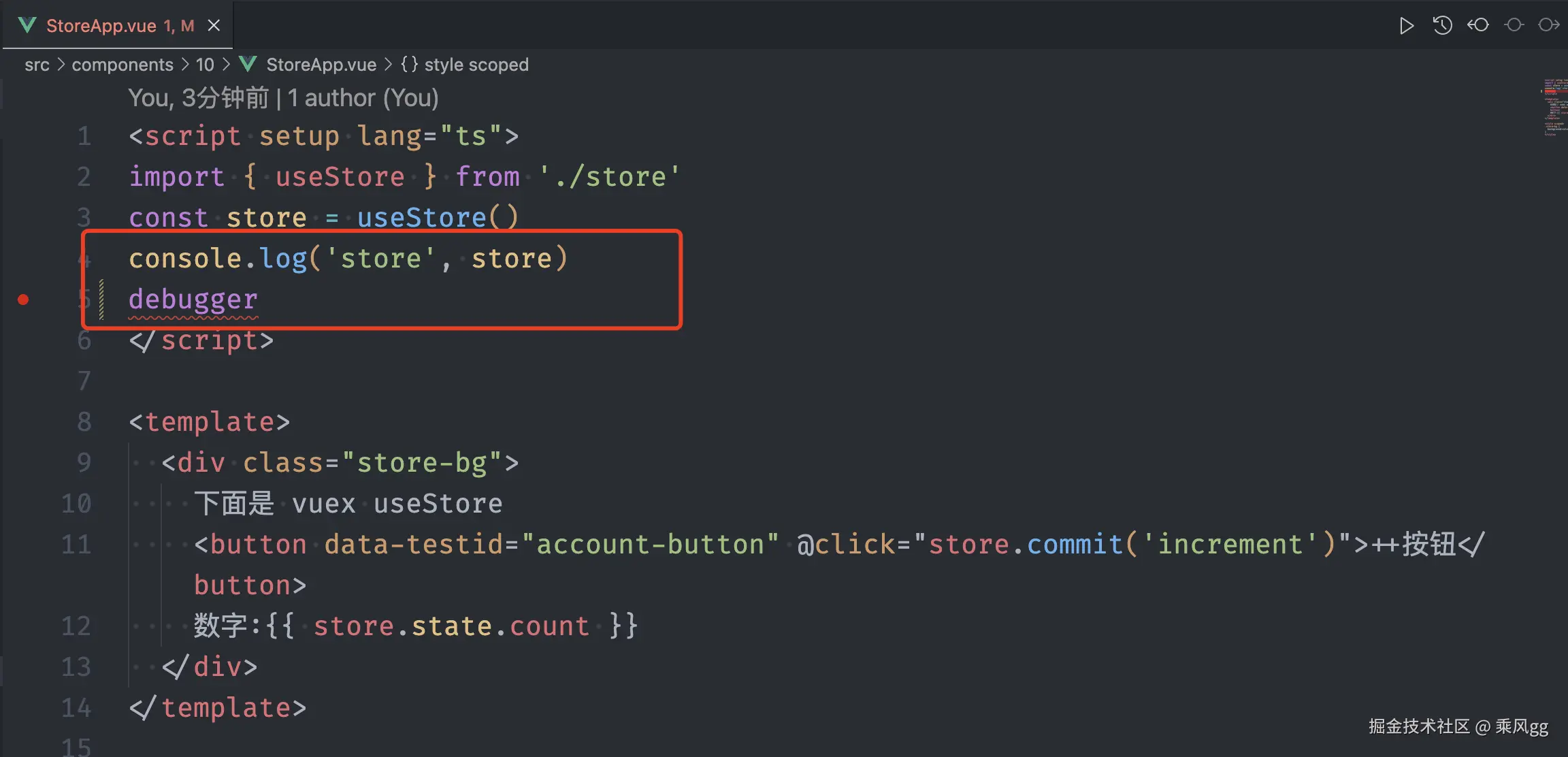1568x757 pixels.
Task: Click the Run play icon in the editor toolbar
Action: pos(1406,26)
